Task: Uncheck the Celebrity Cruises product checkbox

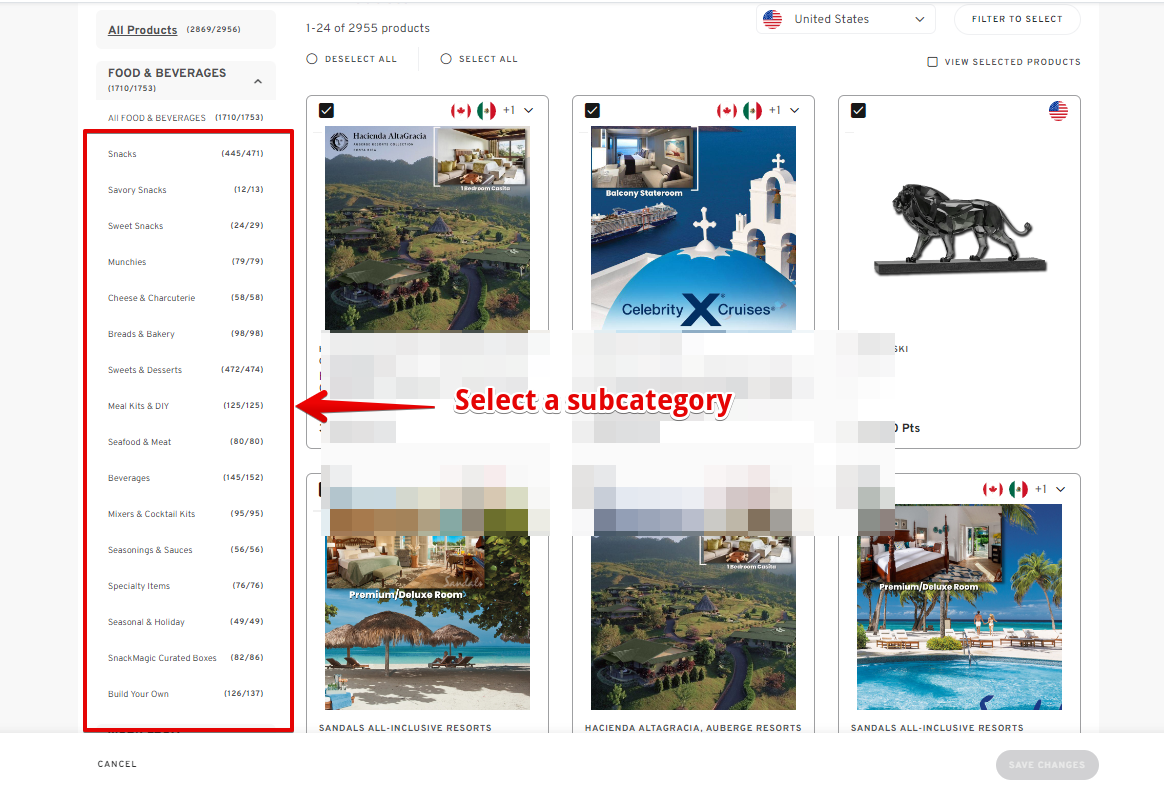Action: click(x=592, y=111)
